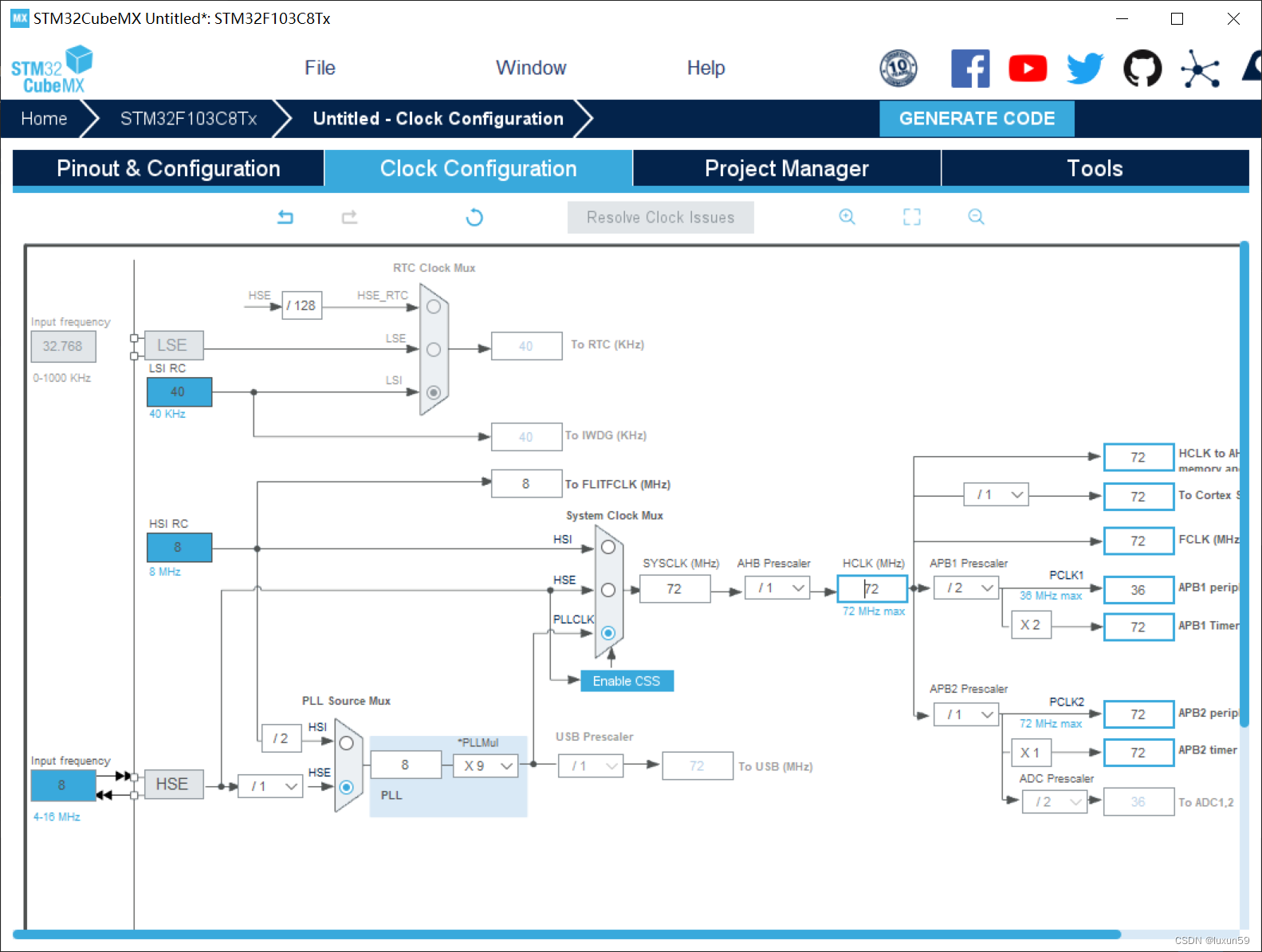Click the horizontal diagram scrollbar
The height and width of the screenshot is (952, 1262).
click(x=568, y=934)
